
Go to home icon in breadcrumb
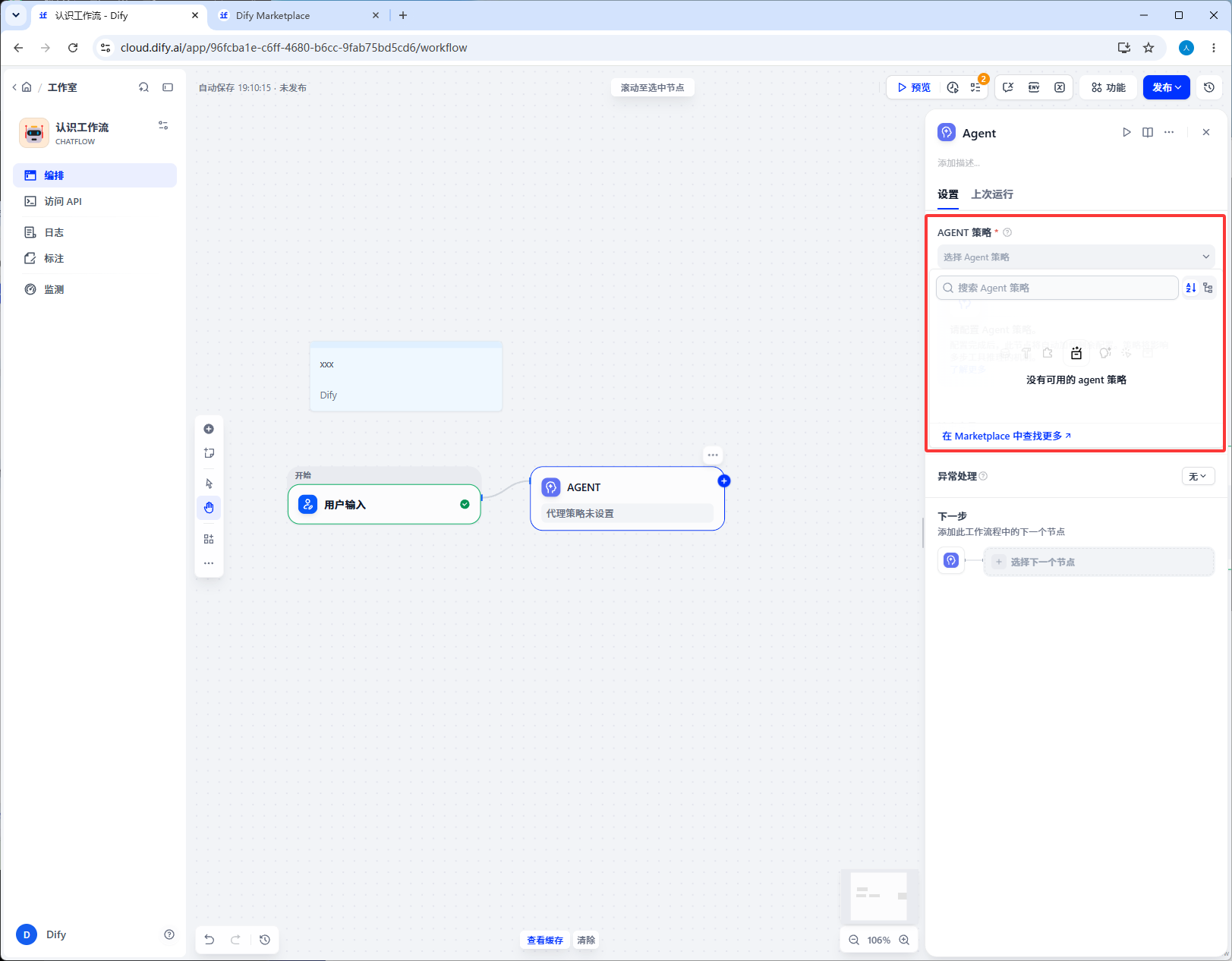27,87
